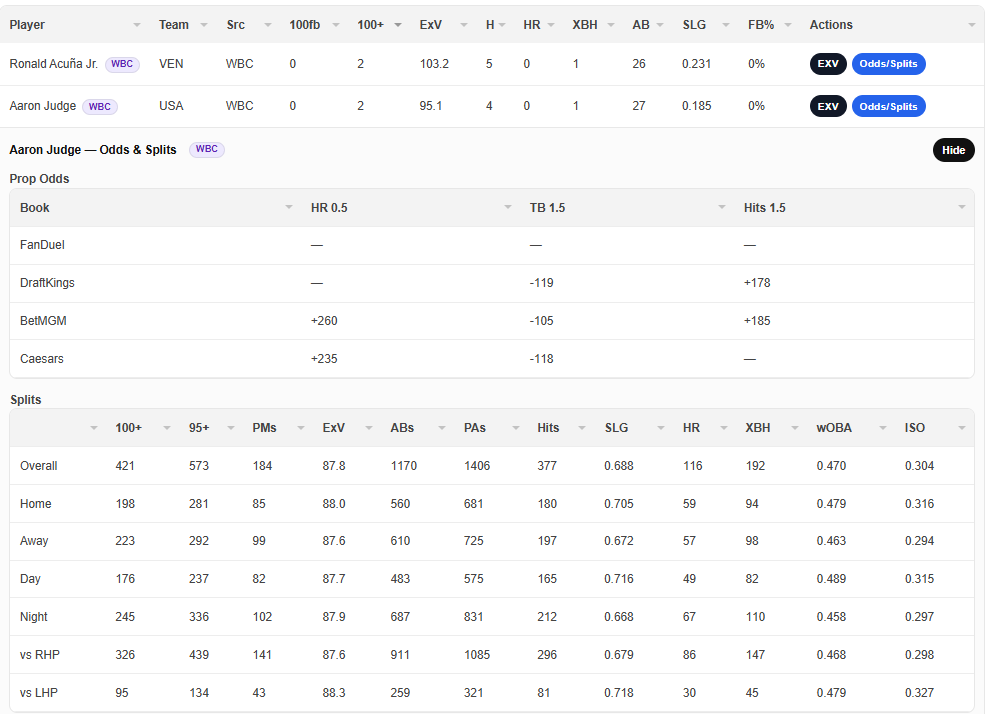991x714 pixels.
Task: Open the PMs column dropdown arrow
Action: pyautogui.click(x=301, y=428)
